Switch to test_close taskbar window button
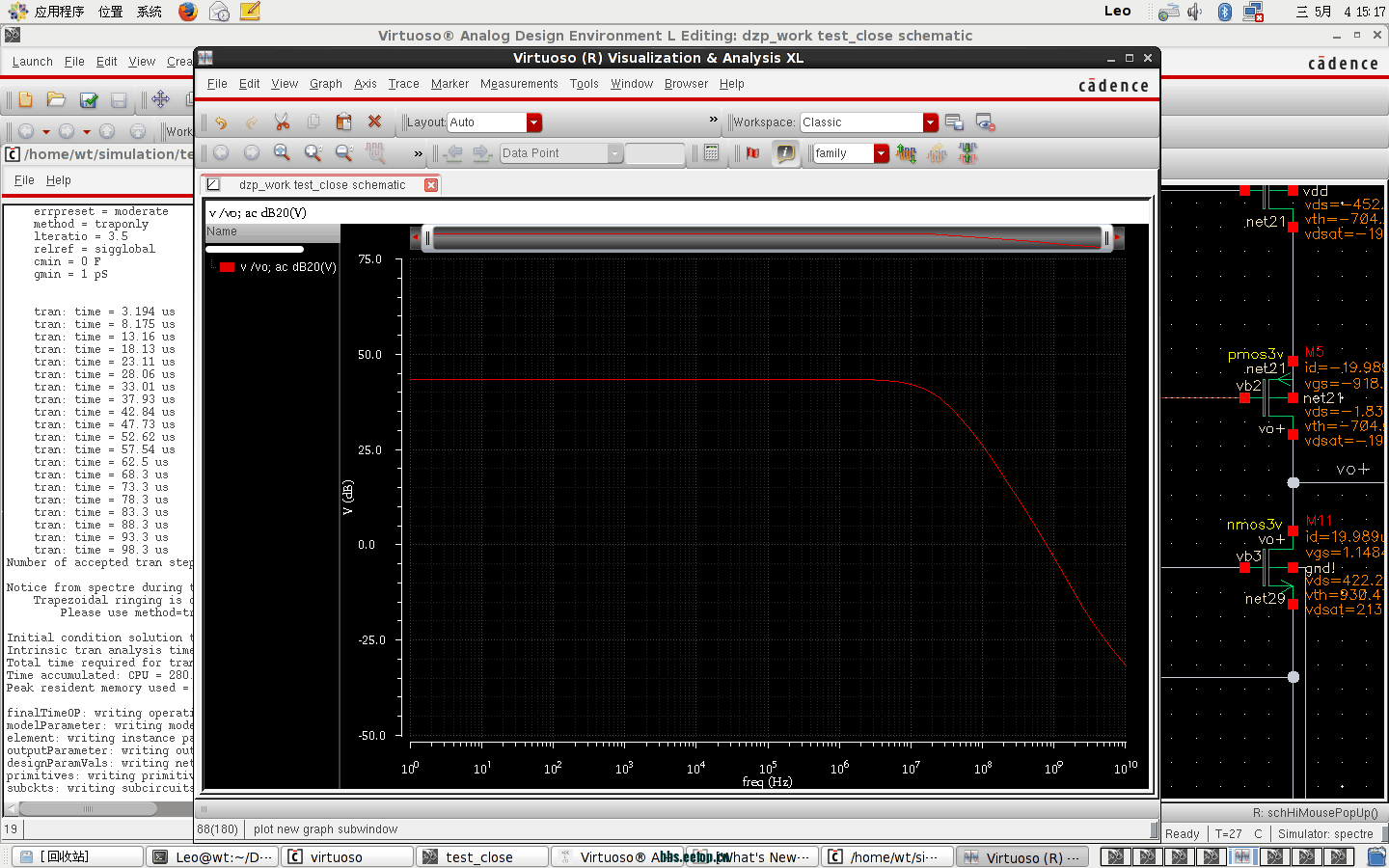This screenshot has width=1389, height=868. click(x=482, y=856)
